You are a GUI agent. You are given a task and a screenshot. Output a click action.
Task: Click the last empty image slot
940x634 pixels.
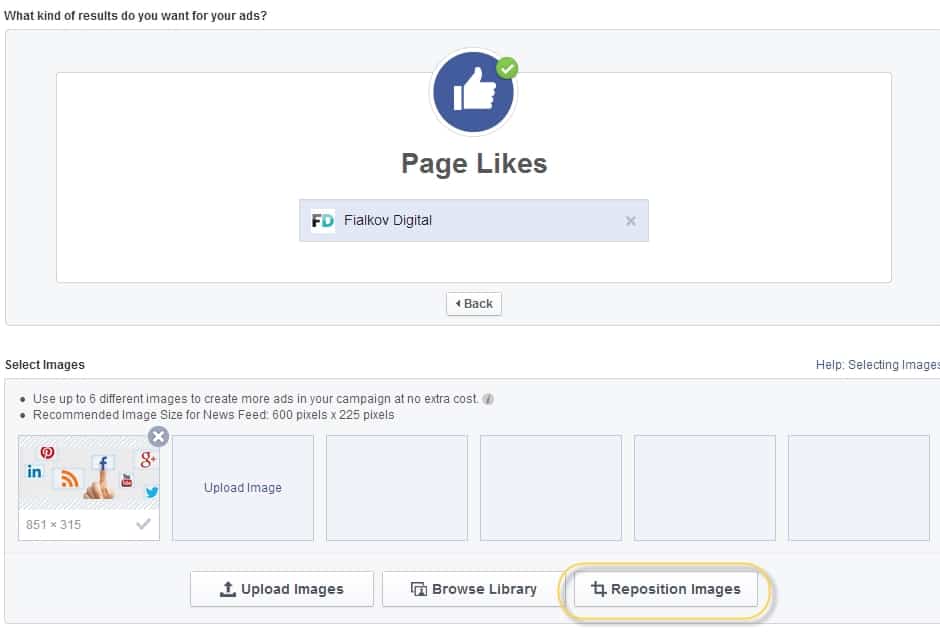click(x=859, y=488)
